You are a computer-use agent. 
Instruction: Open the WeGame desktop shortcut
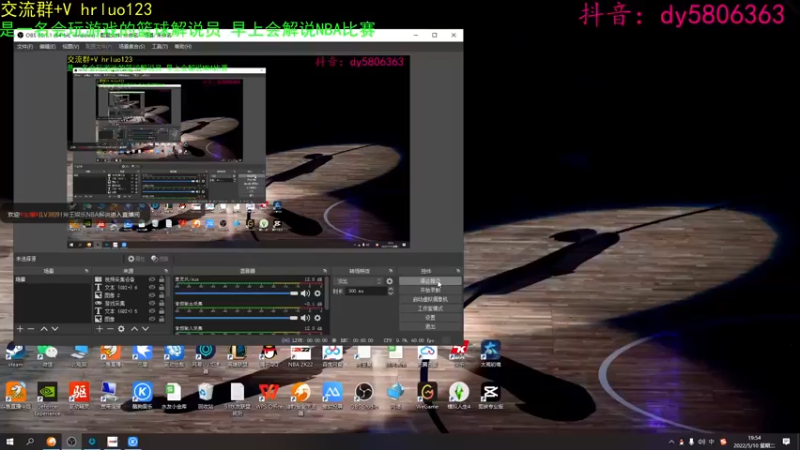pyautogui.click(x=427, y=396)
